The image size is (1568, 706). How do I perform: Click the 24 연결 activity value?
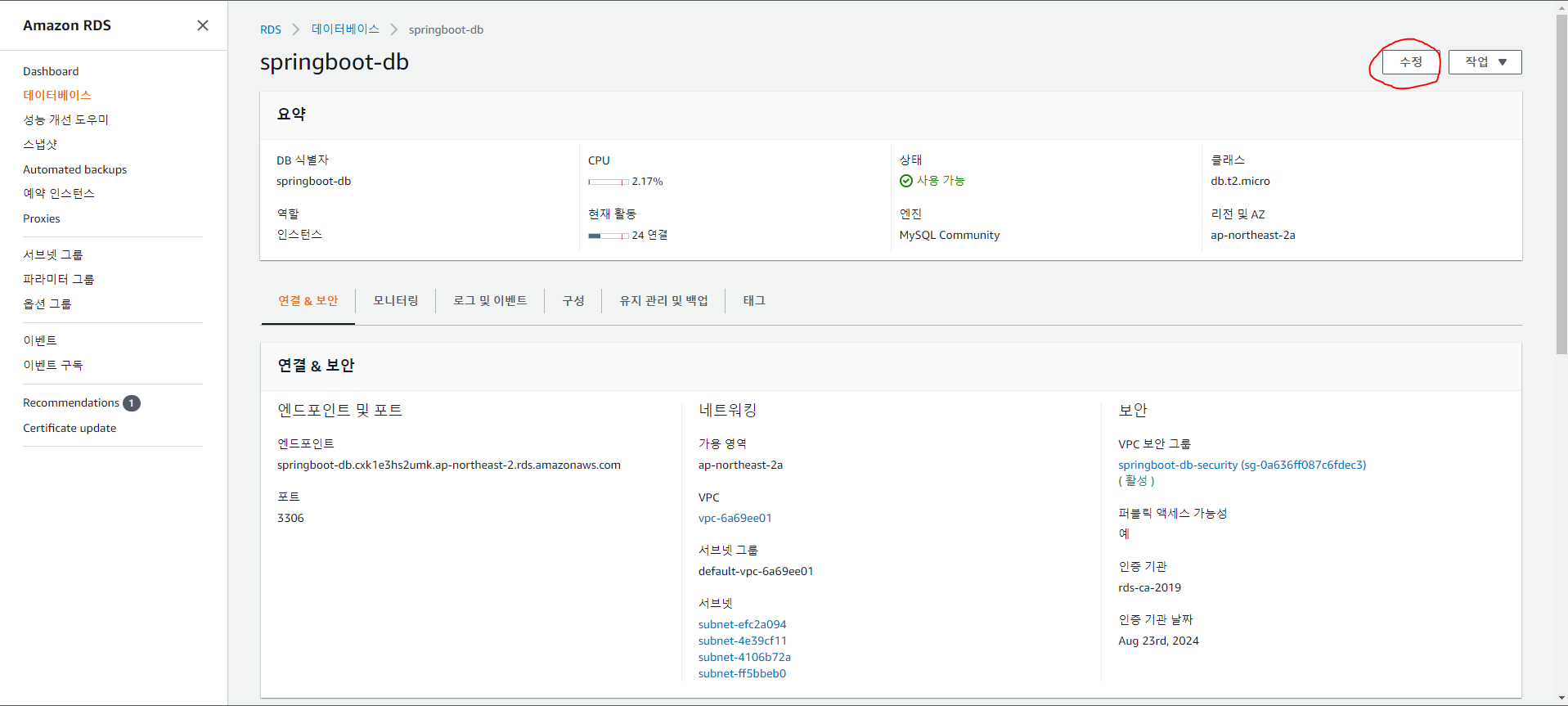coord(649,236)
